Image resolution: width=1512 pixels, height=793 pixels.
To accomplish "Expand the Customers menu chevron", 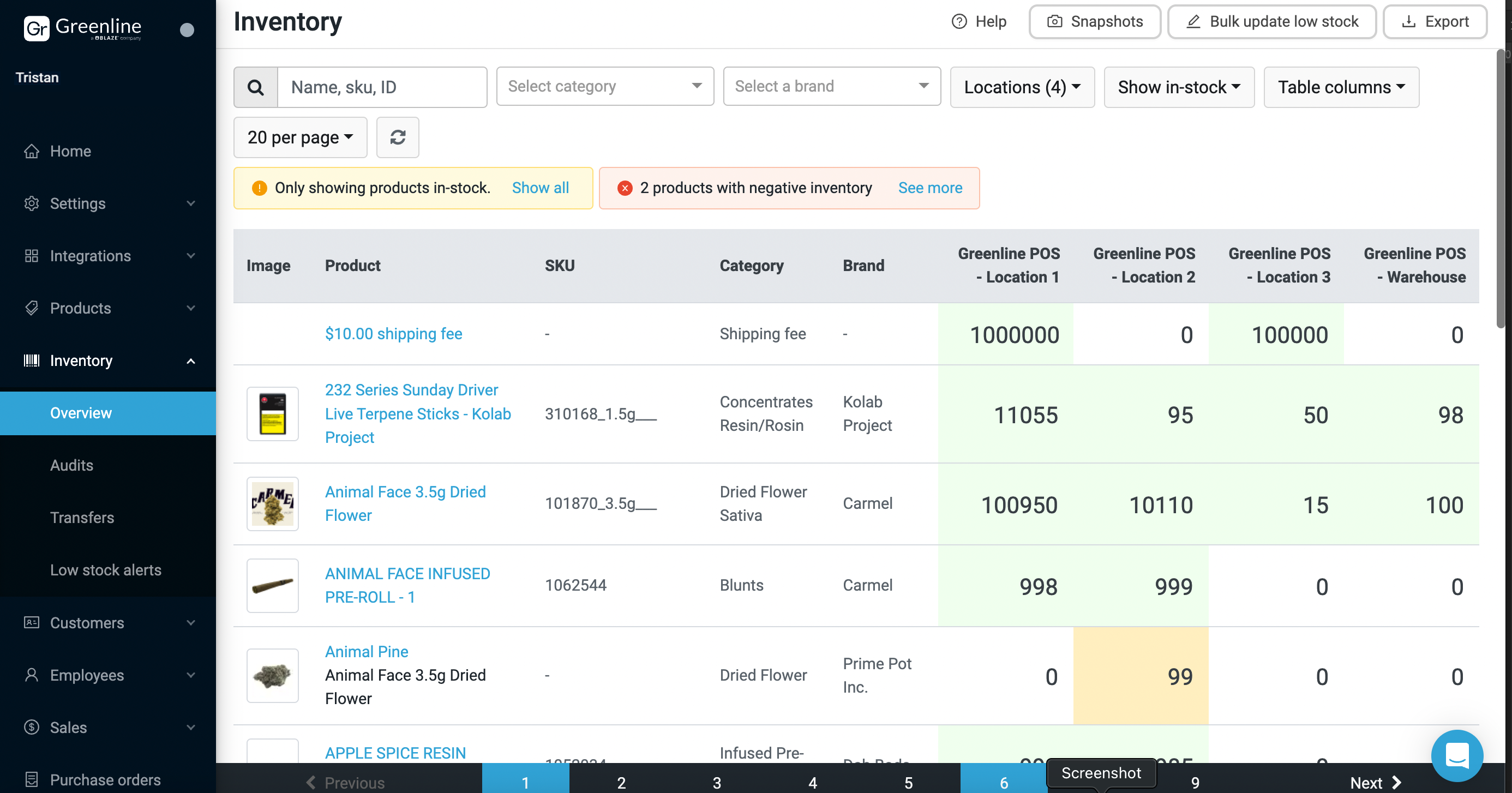I will pyautogui.click(x=191, y=622).
